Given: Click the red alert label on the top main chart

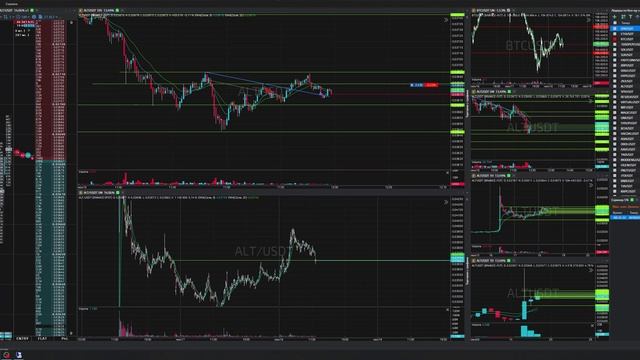Looking at the screenshot, I should [x=431, y=85].
